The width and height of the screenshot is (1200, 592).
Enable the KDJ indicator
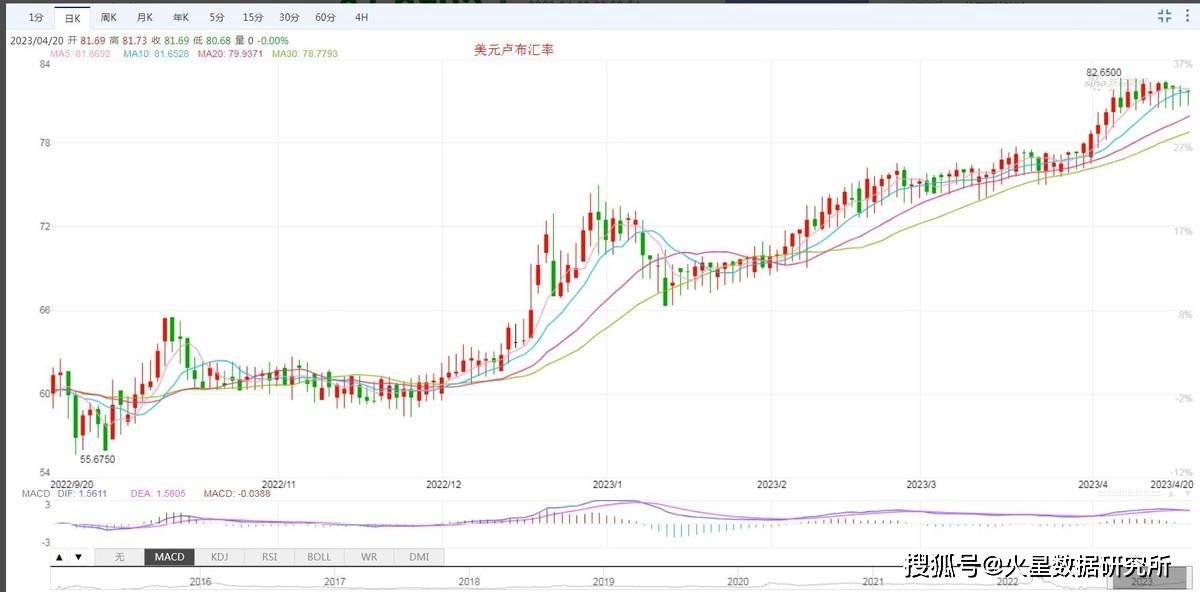pyautogui.click(x=219, y=557)
